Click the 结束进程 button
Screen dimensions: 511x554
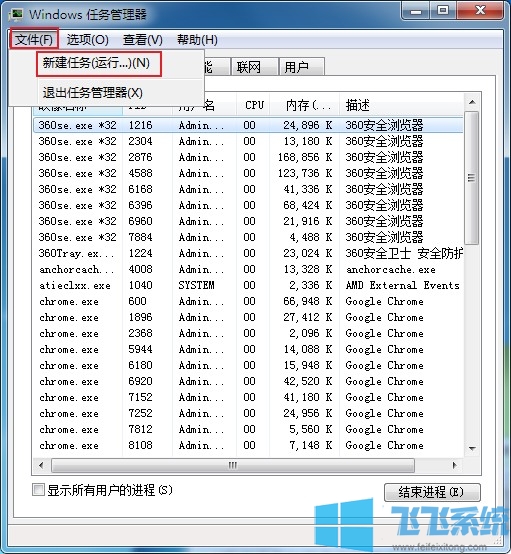click(432, 492)
